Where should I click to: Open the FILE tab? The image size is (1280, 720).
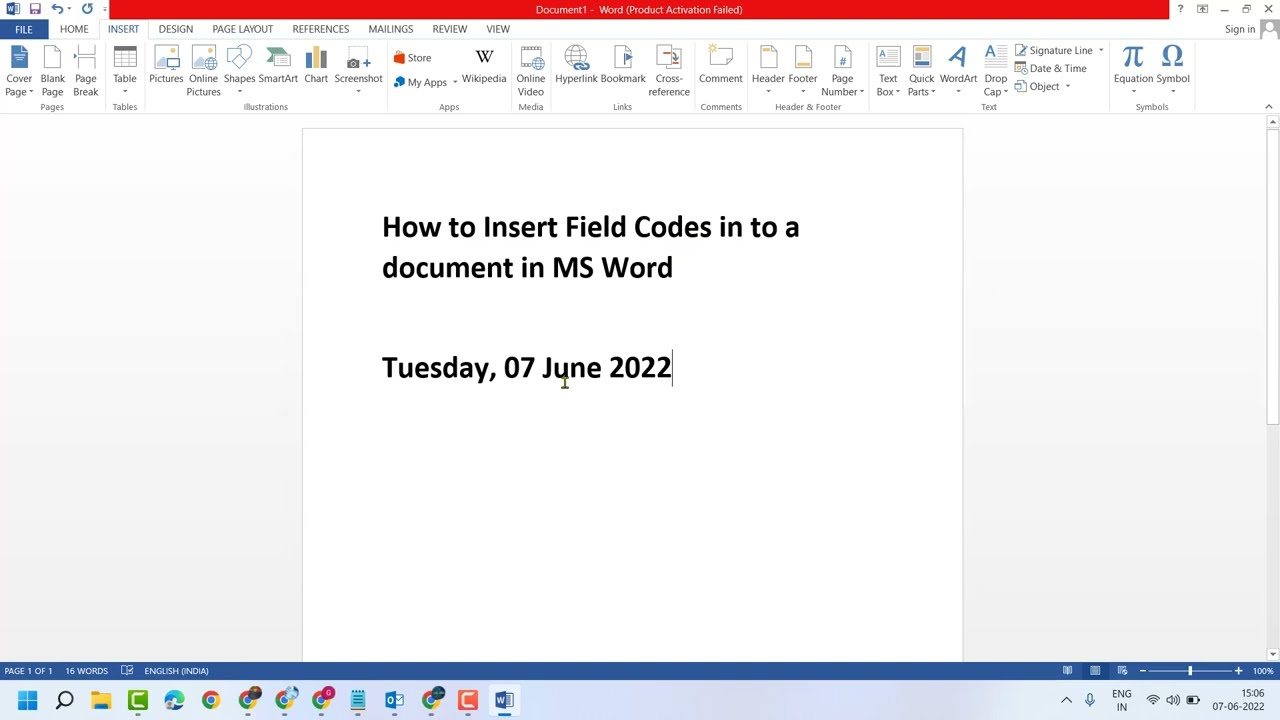23,29
